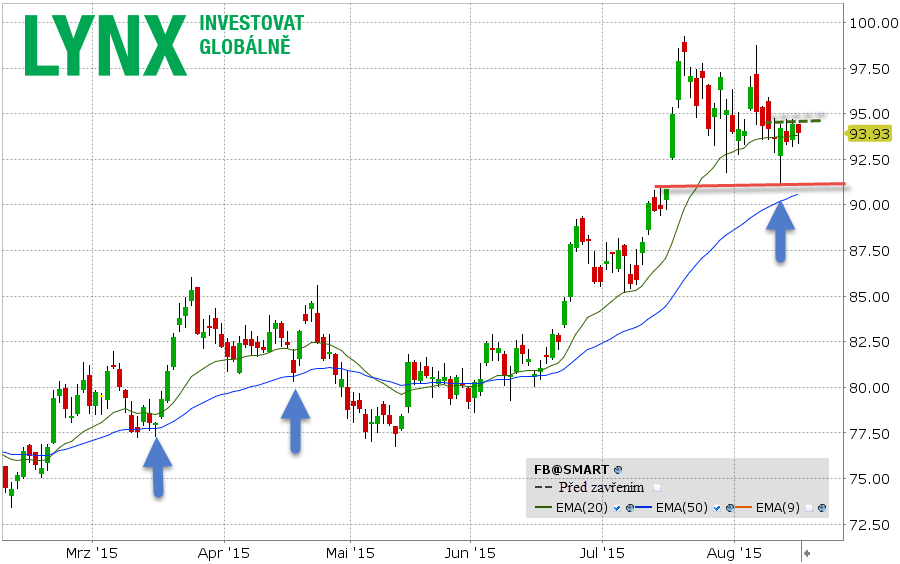Click the EMA(50) legend label
Image resolution: width=900 pixels, height=564 pixels.
pyautogui.click(x=682, y=508)
